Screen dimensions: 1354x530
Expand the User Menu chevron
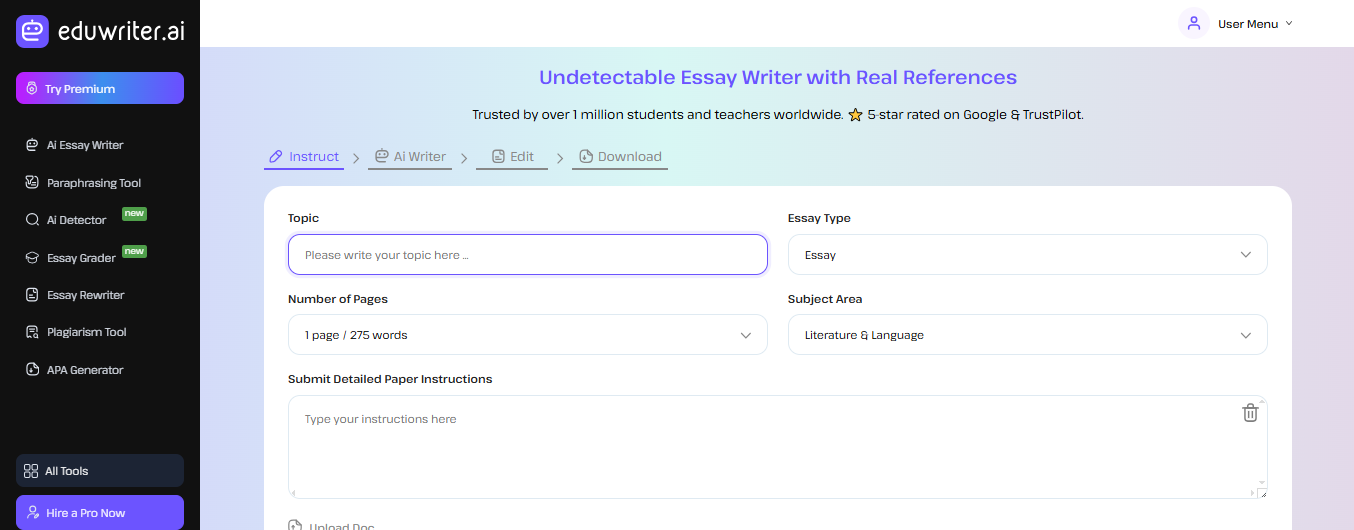1288,23
